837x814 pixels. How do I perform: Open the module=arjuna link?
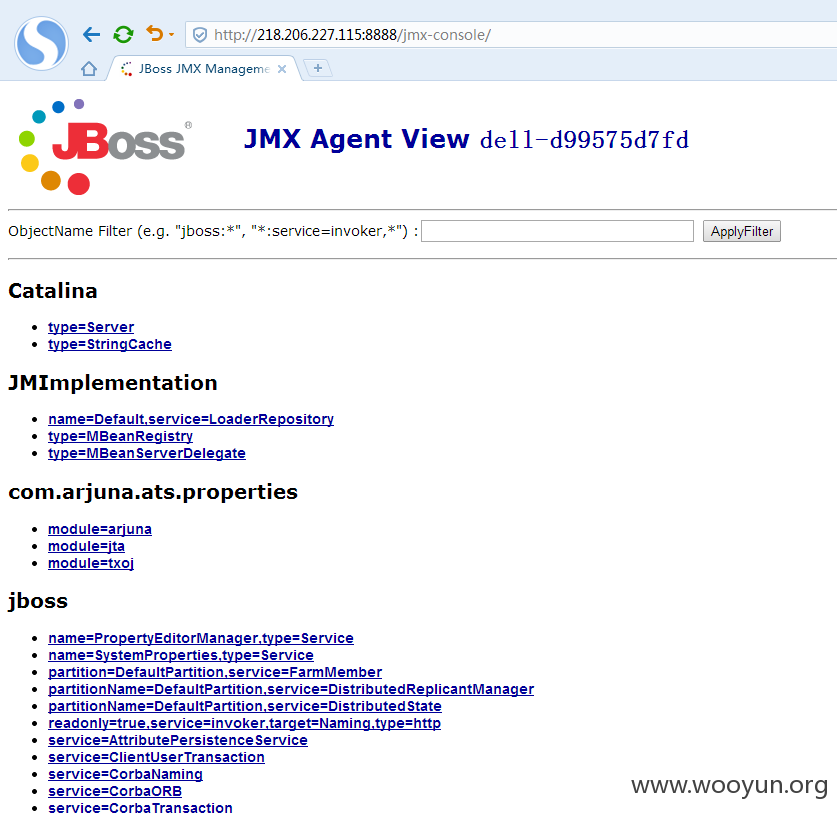pyautogui.click(x=100, y=529)
